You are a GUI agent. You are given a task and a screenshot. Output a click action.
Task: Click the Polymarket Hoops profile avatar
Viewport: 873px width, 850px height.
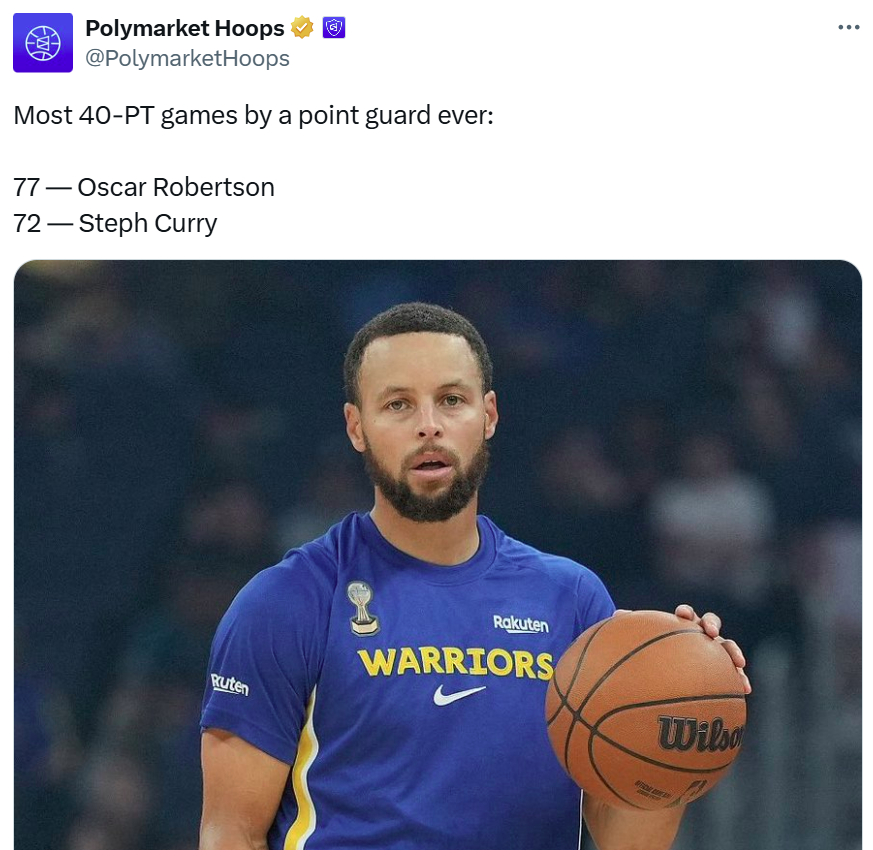point(43,43)
